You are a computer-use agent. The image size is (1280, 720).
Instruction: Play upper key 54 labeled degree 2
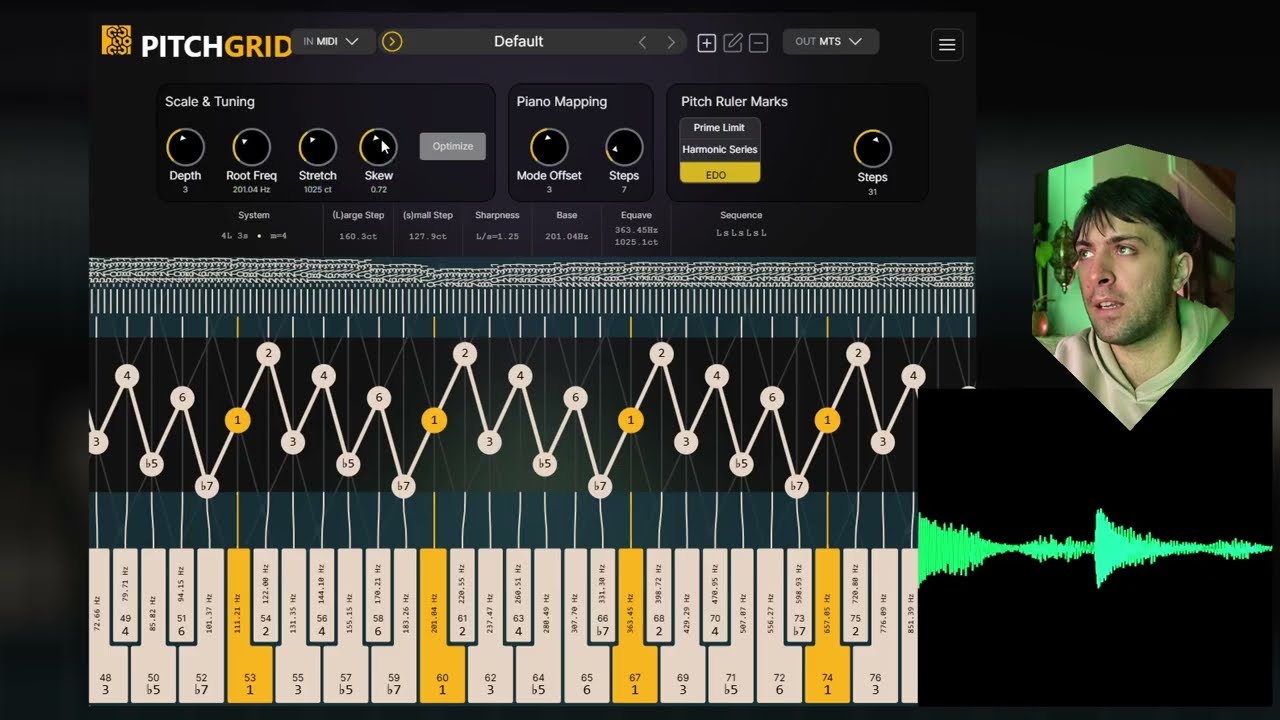(265, 597)
